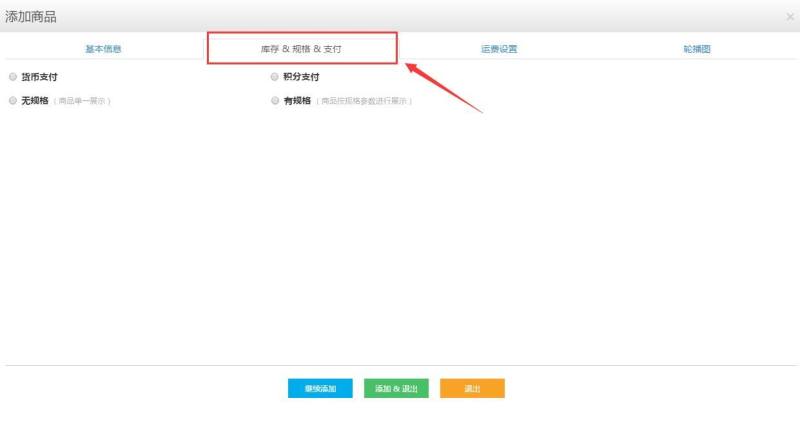The image size is (800, 425).
Task: Switch to the 基本信息 tab
Action: click(103, 49)
